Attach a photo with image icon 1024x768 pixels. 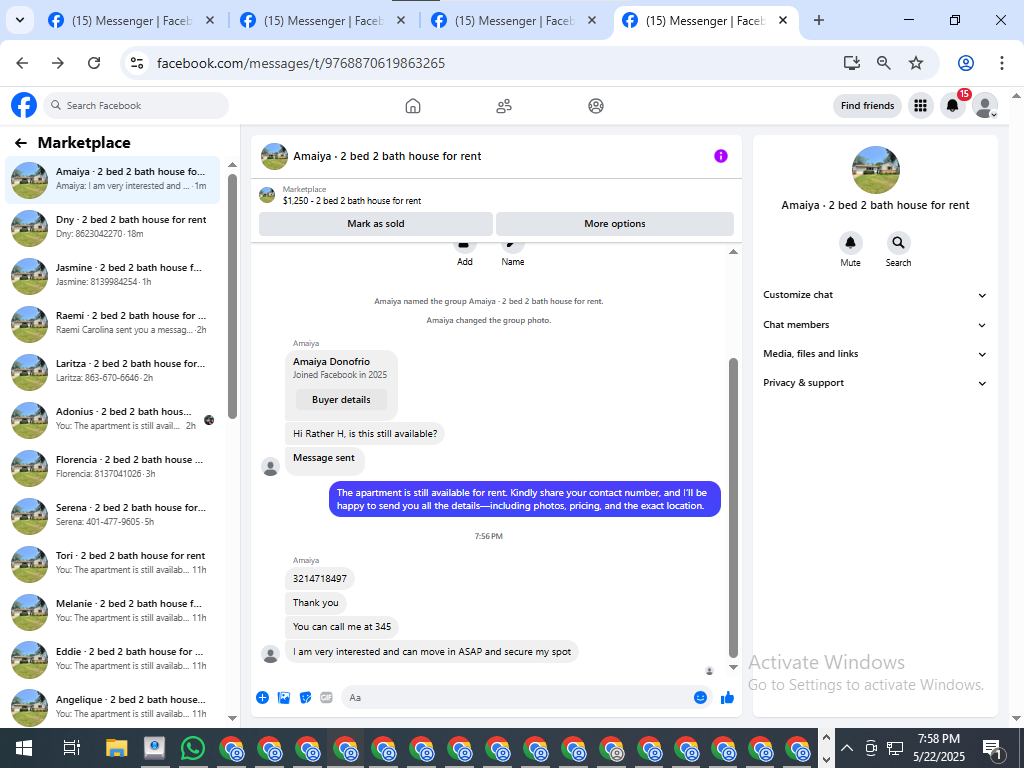coord(284,697)
